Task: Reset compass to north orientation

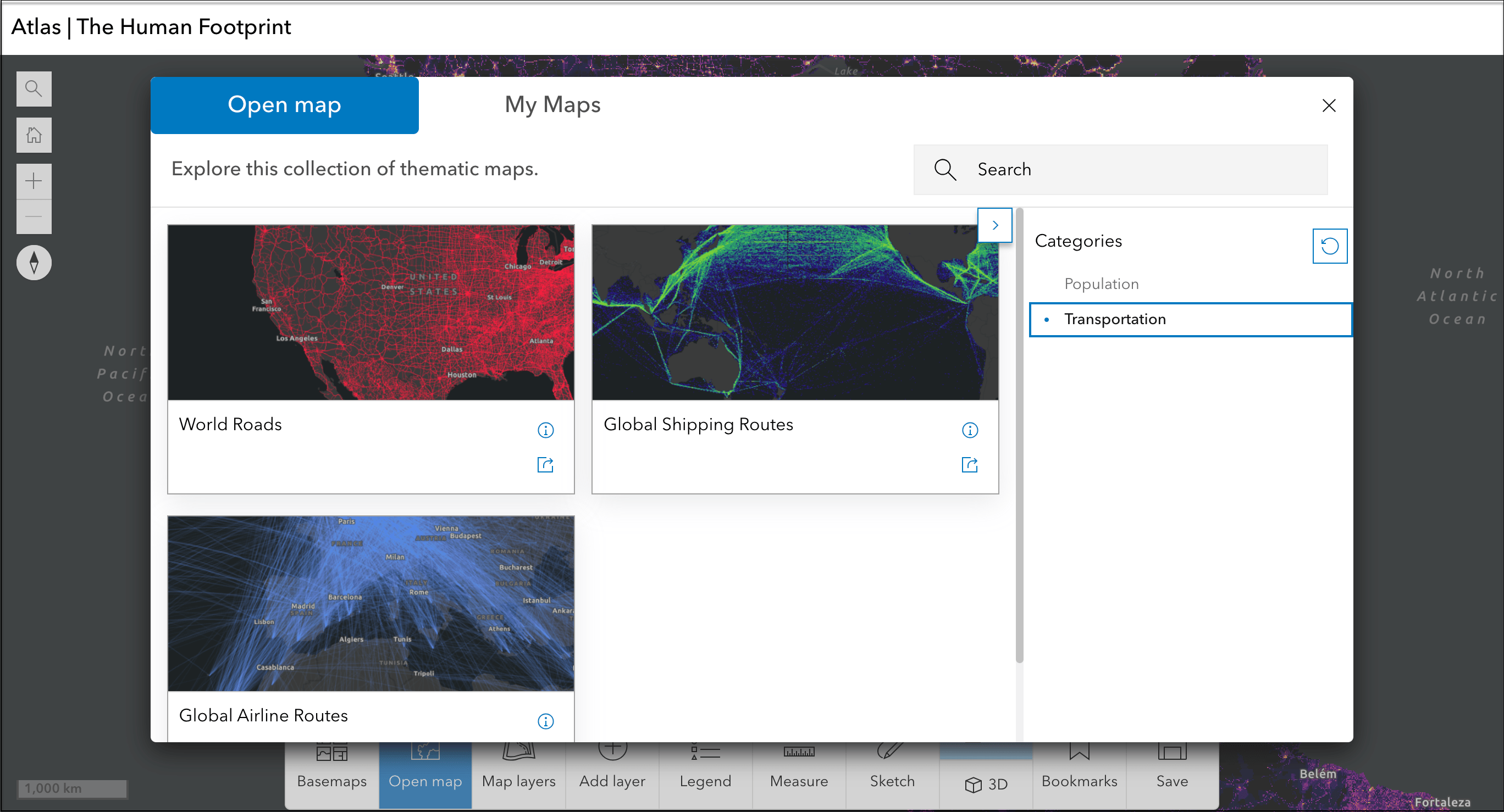Action: point(34,263)
